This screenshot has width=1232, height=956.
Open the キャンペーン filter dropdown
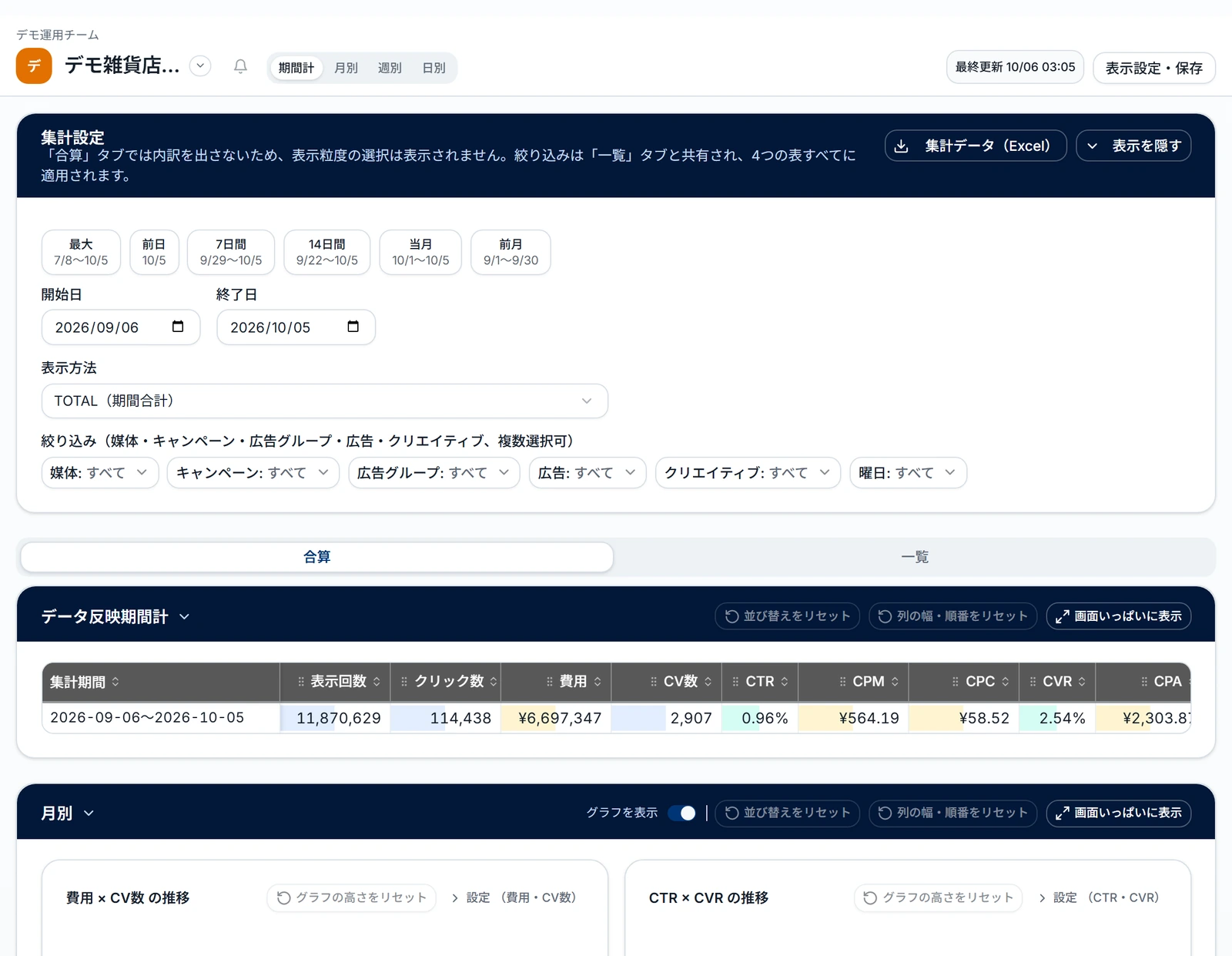tap(253, 472)
